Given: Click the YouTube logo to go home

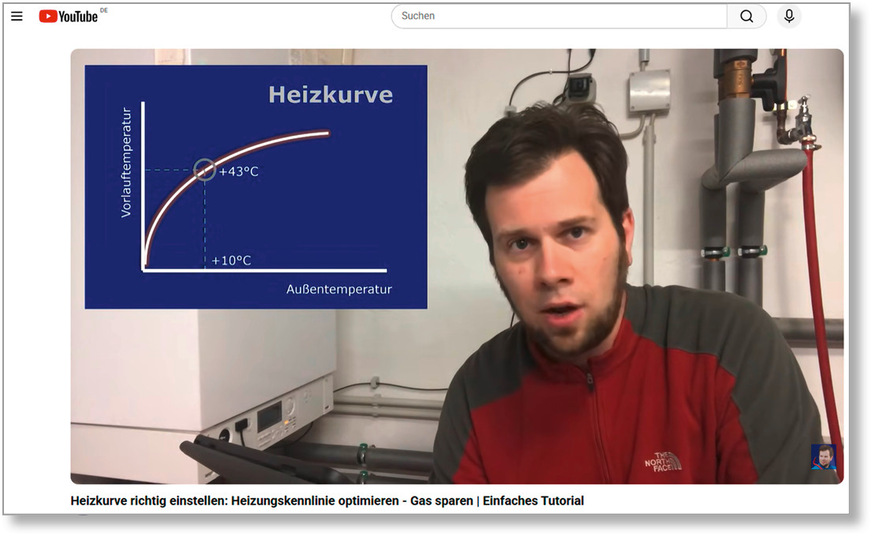Looking at the screenshot, I should [x=68, y=16].
